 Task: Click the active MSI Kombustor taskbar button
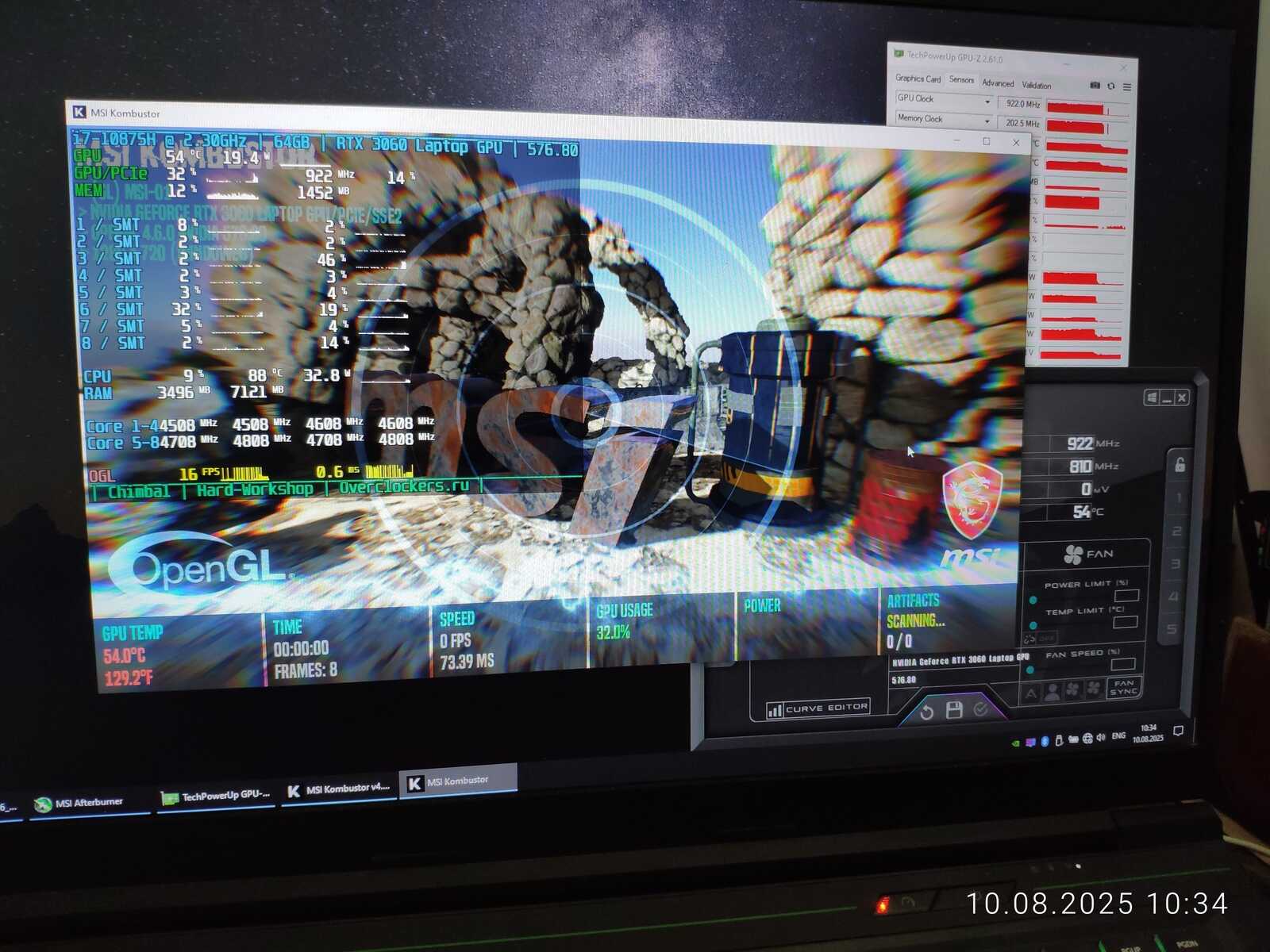click(457, 781)
